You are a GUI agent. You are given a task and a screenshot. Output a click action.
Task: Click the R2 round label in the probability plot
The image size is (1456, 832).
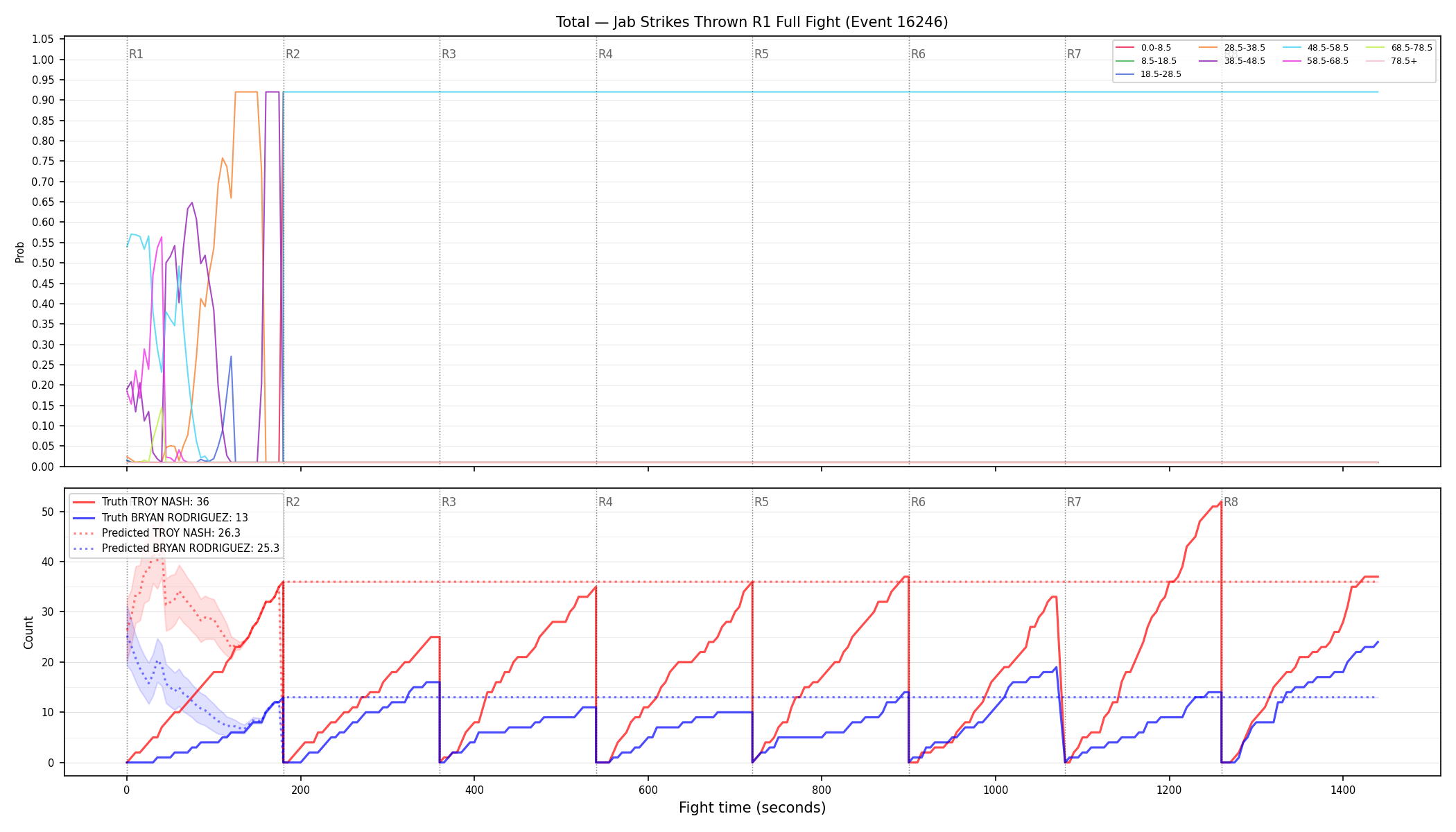click(x=293, y=54)
